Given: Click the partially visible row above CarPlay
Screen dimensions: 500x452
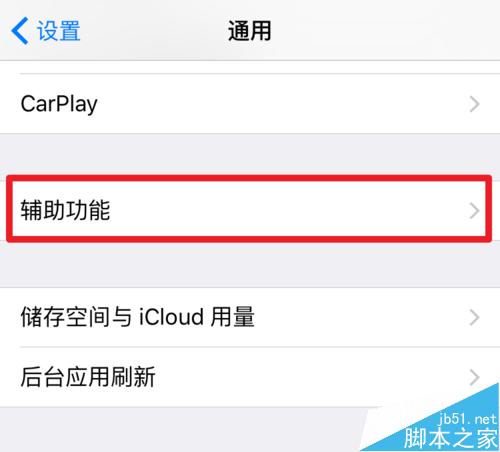Looking at the screenshot, I should coord(250,67).
